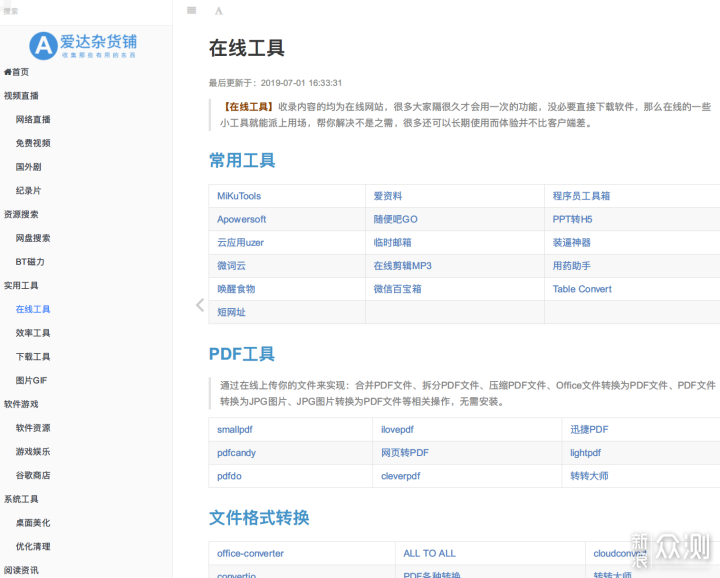
Task: Open the 微词云 link
Action: 231,266
